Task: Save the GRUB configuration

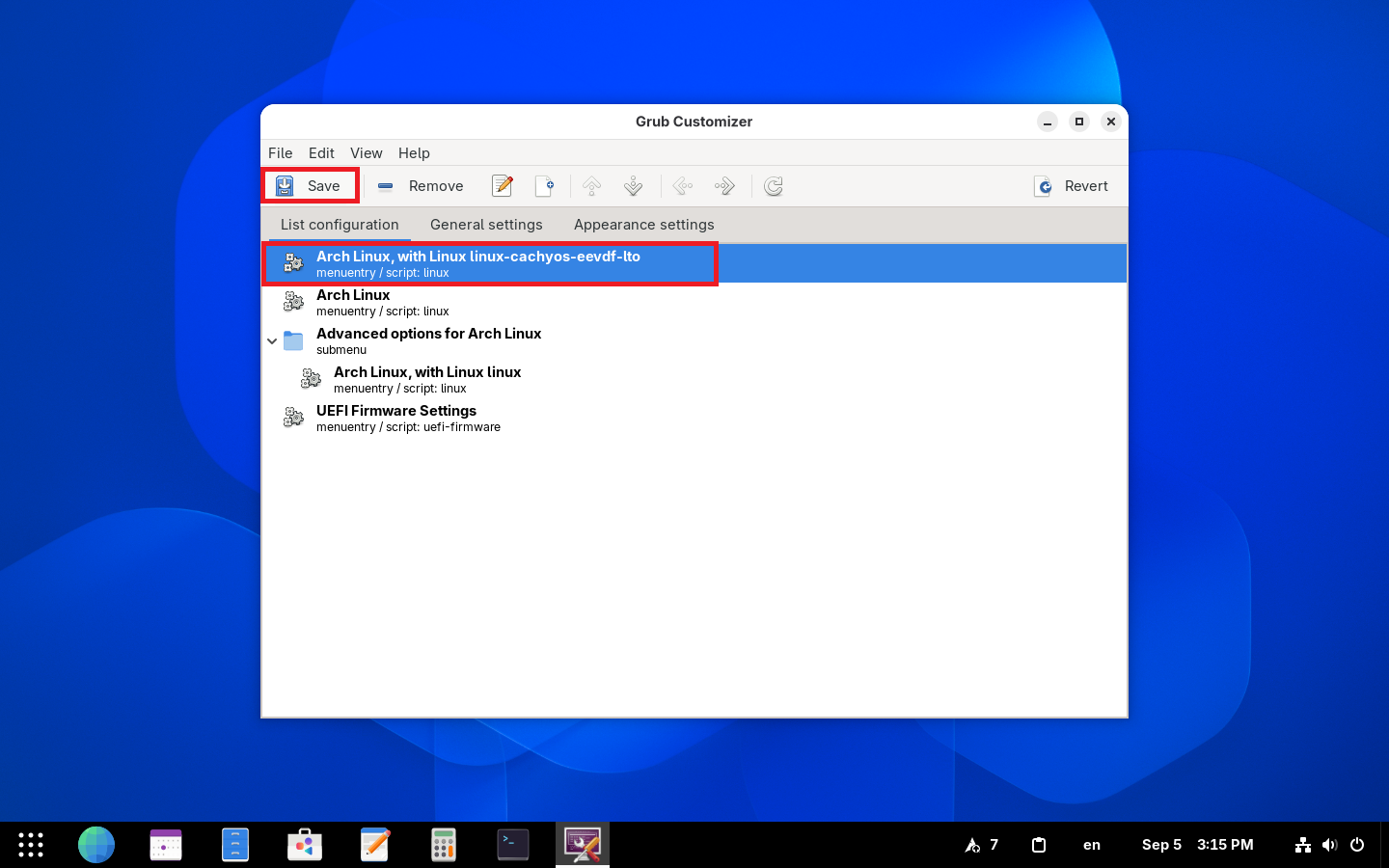Action: (x=310, y=186)
